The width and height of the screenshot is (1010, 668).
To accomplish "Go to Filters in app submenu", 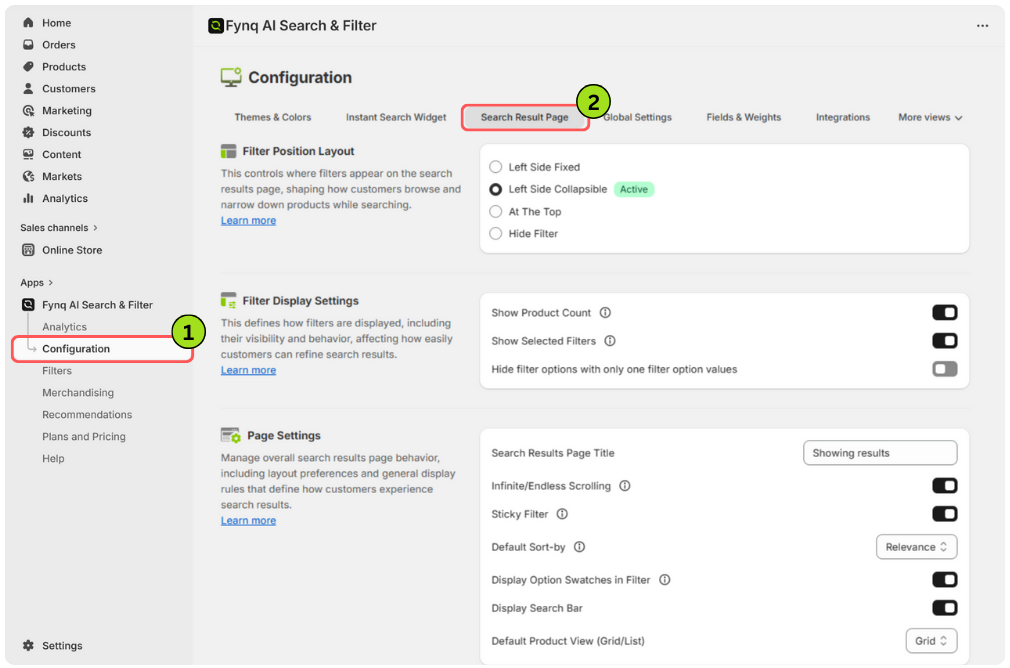I will point(57,370).
